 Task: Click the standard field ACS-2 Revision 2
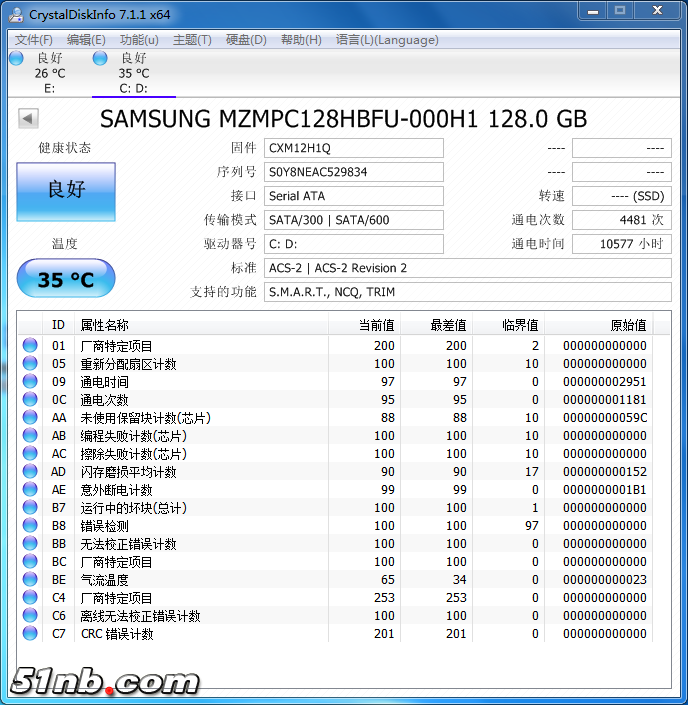pyautogui.click(x=468, y=268)
